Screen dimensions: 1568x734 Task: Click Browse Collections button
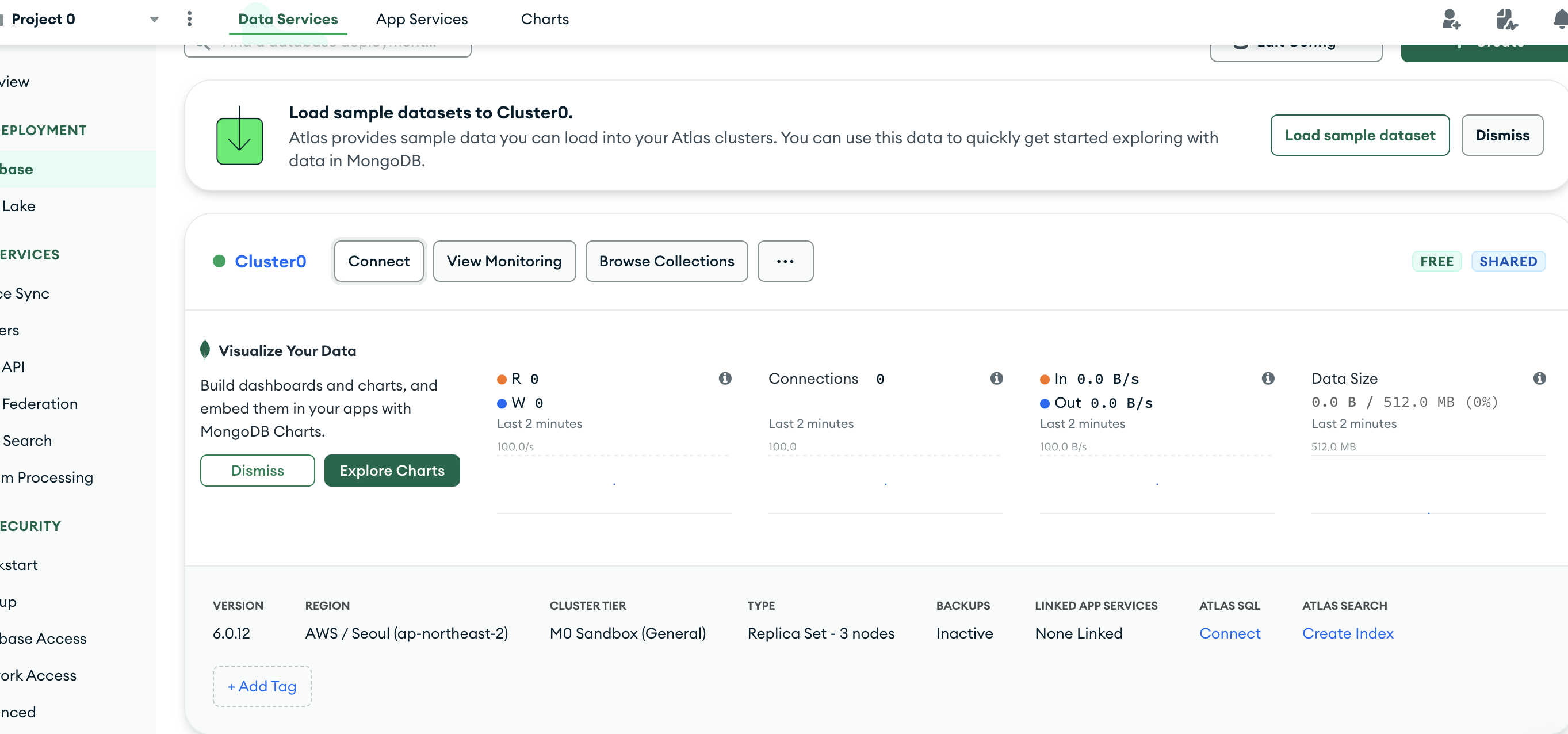[x=666, y=261]
